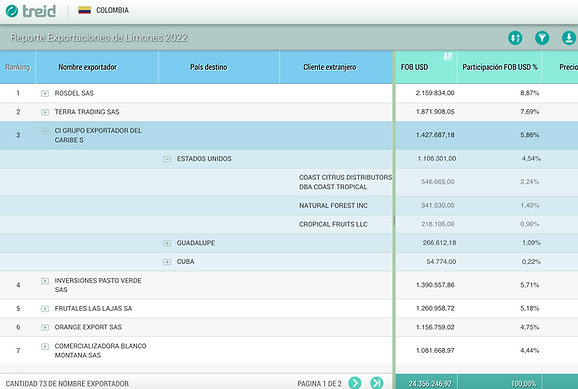The width and height of the screenshot is (578, 389).
Task: Click value 546.665,00
Action: coord(438,182)
